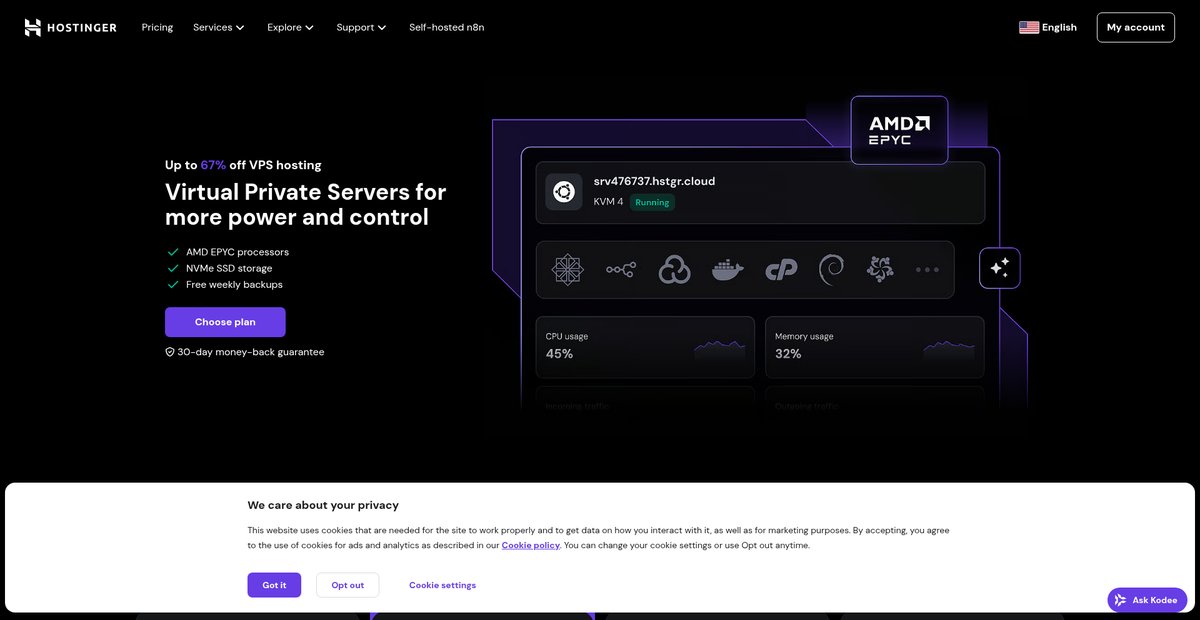1200x620 pixels.
Task: Click the AlmaLinux icon
Action: click(880, 269)
